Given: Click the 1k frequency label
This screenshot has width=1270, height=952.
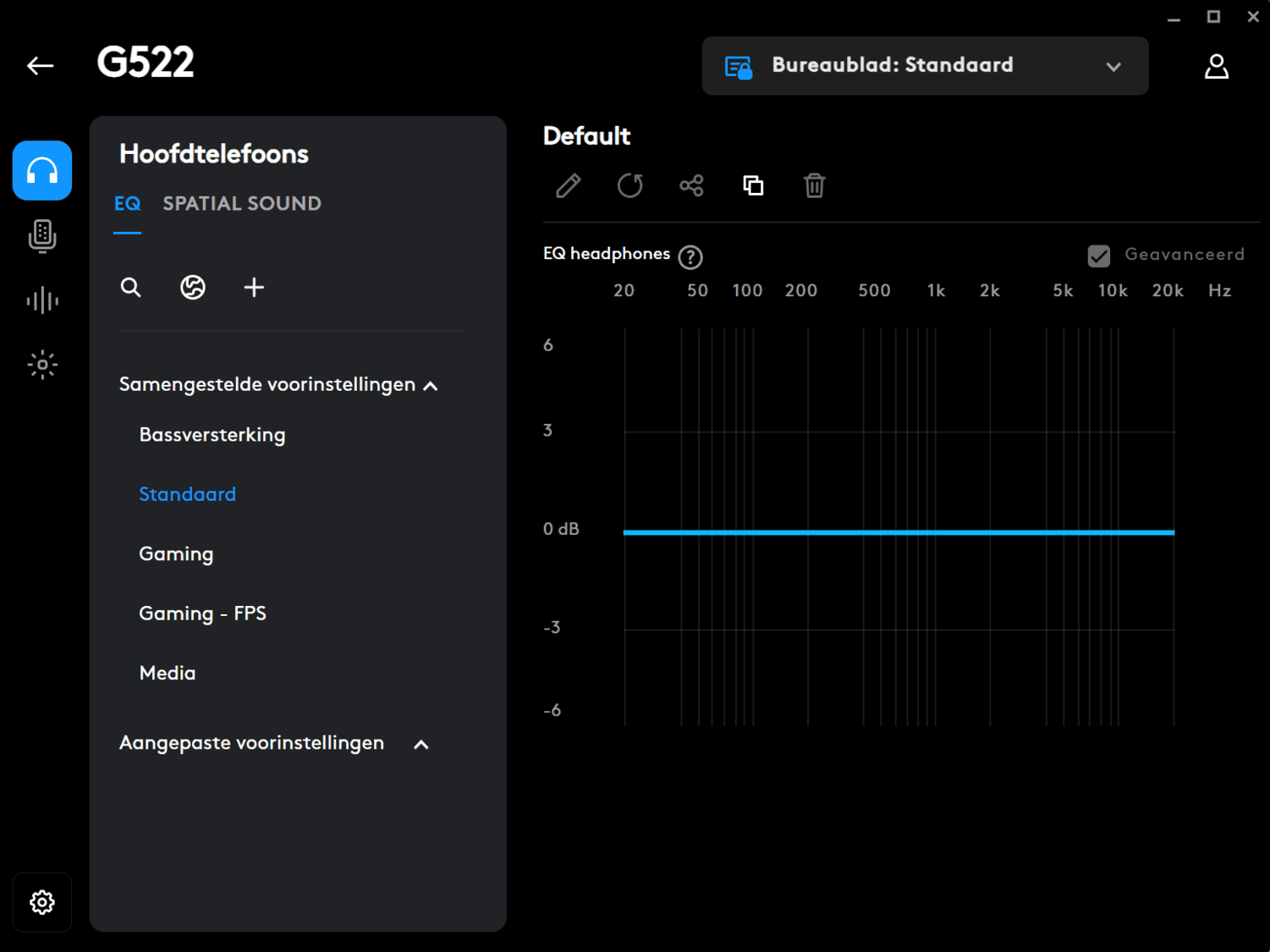Looking at the screenshot, I should pos(936,291).
